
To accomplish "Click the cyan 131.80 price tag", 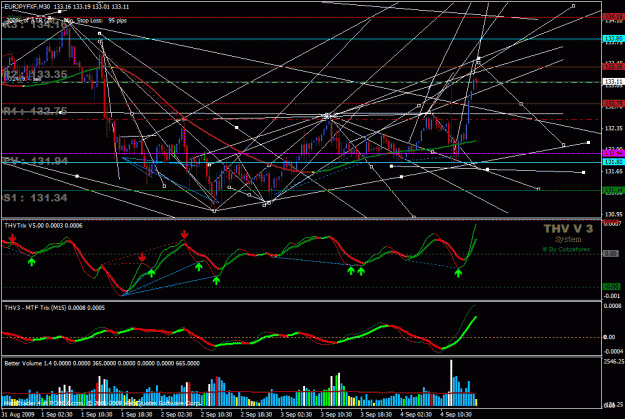I will tap(613, 162).
